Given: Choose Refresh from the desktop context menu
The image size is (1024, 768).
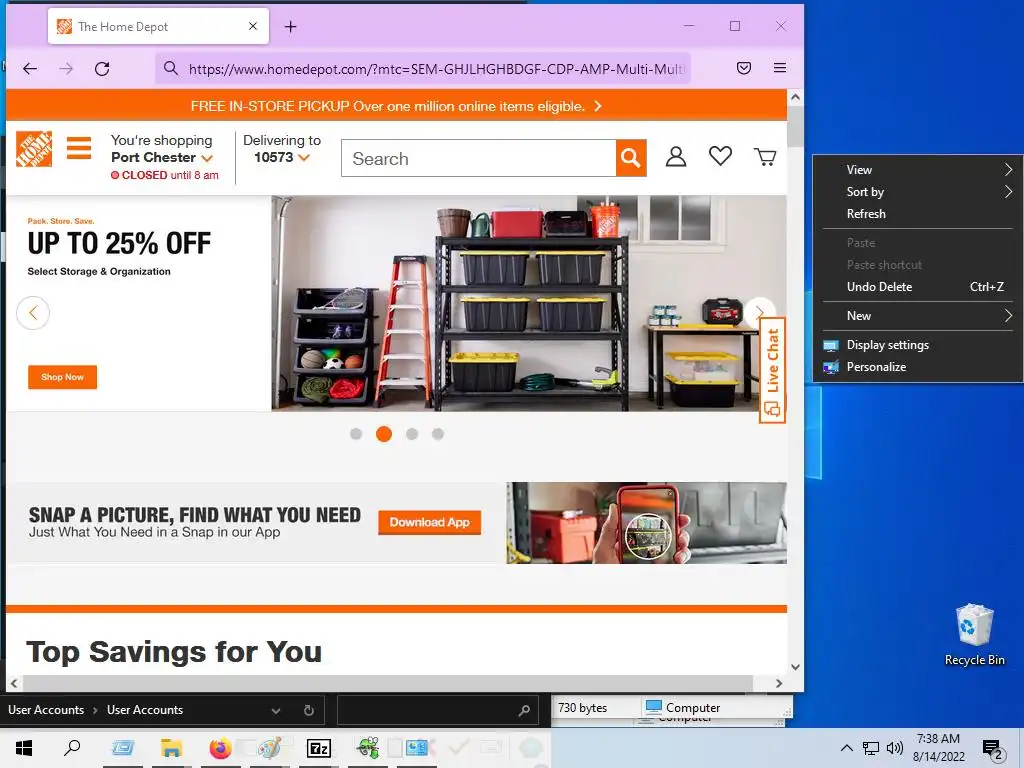Looking at the screenshot, I should pos(918,214).
